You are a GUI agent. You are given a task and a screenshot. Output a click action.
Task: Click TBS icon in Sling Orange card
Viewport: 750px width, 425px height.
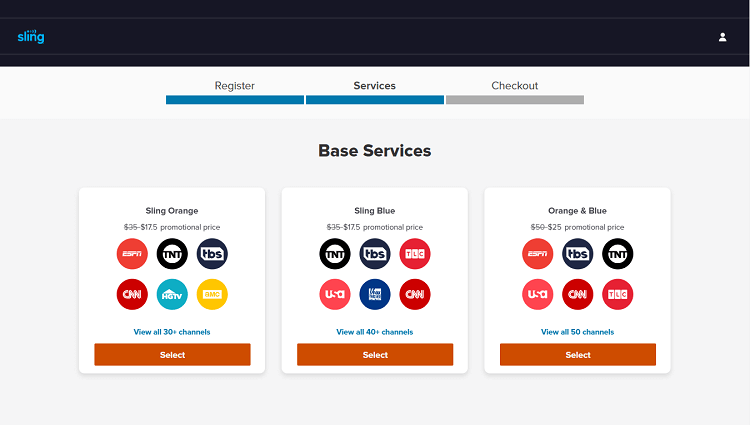[x=212, y=254]
